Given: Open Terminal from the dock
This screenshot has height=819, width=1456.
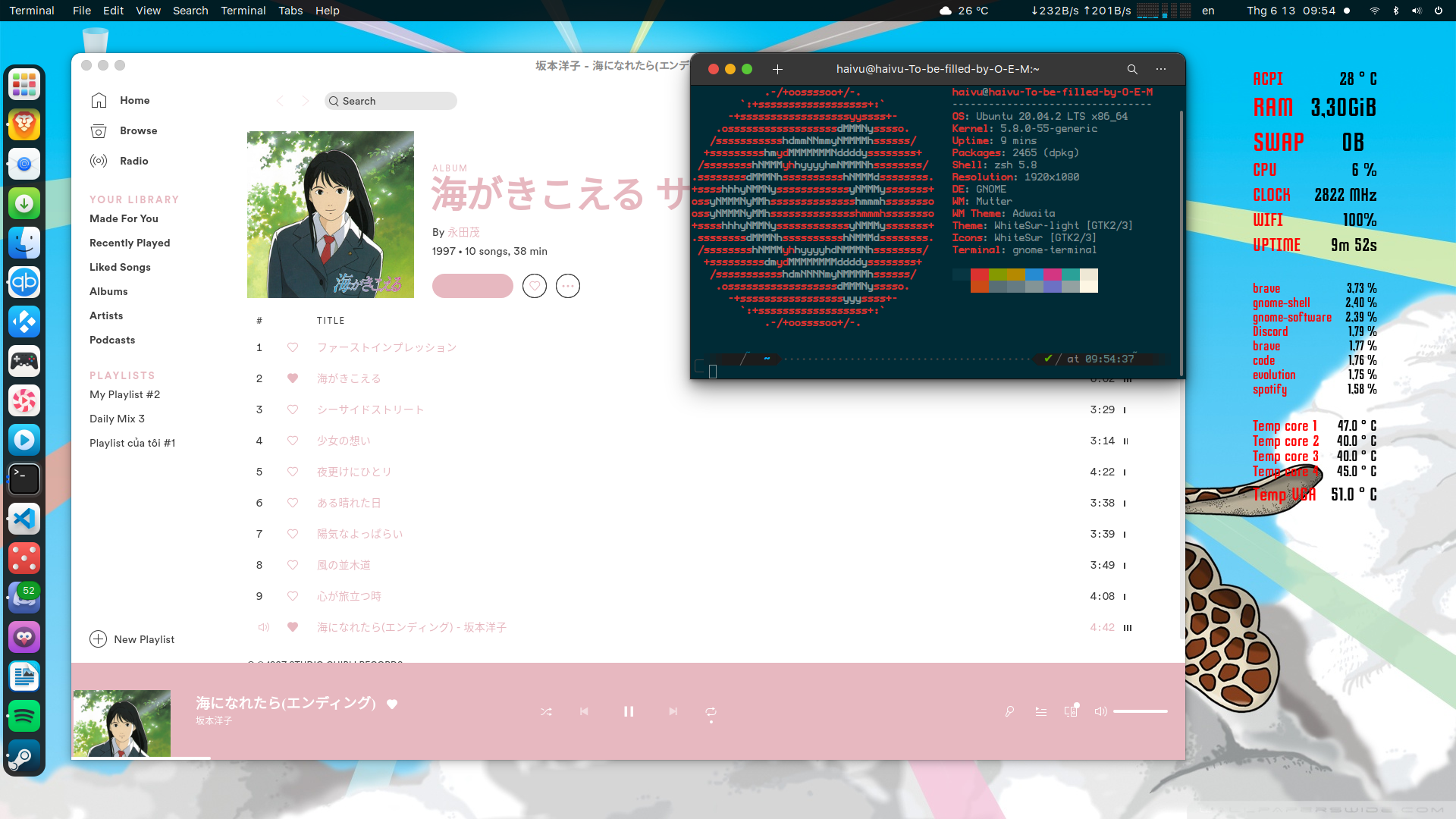Looking at the screenshot, I should [x=24, y=479].
